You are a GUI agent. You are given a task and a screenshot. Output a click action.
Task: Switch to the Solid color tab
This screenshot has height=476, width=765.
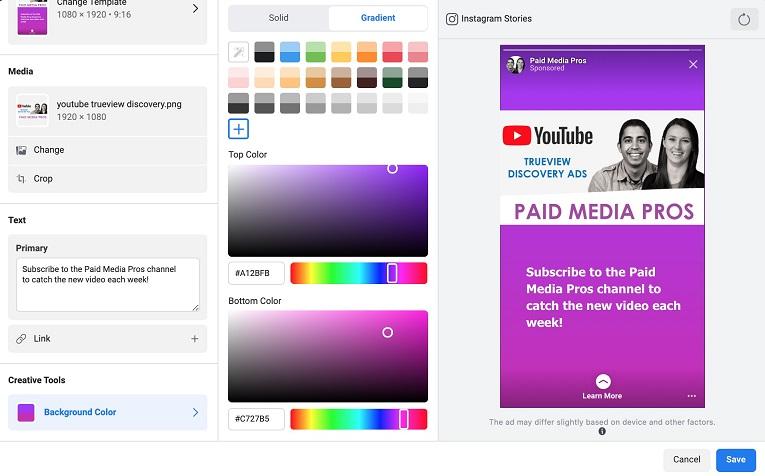(279, 18)
